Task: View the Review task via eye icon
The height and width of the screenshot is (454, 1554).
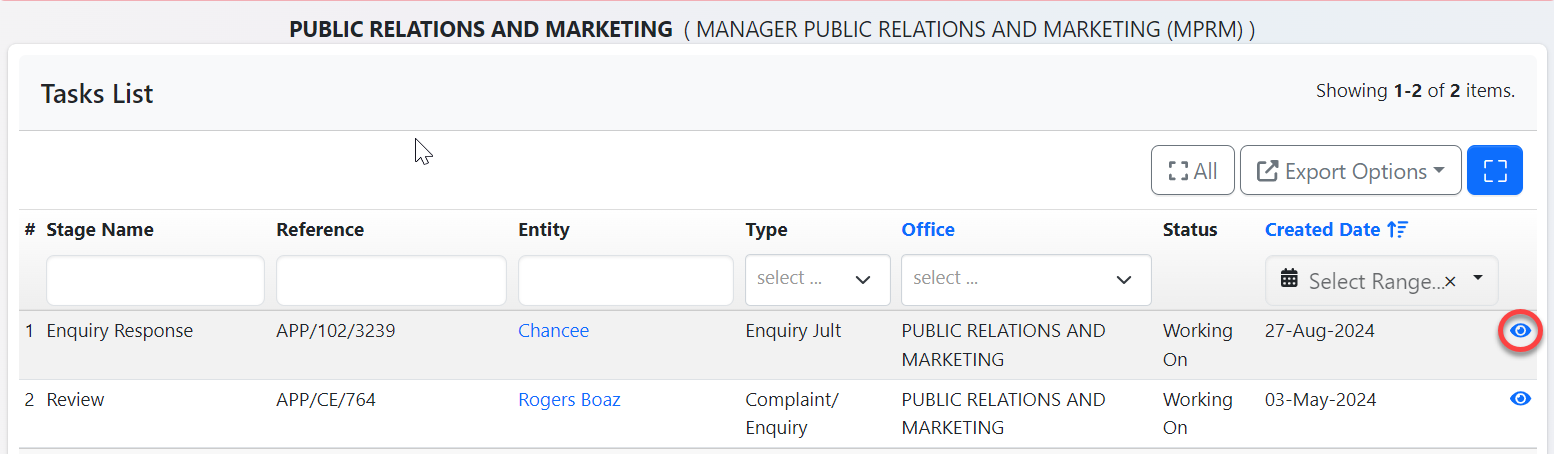Action: click(1520, 399)
